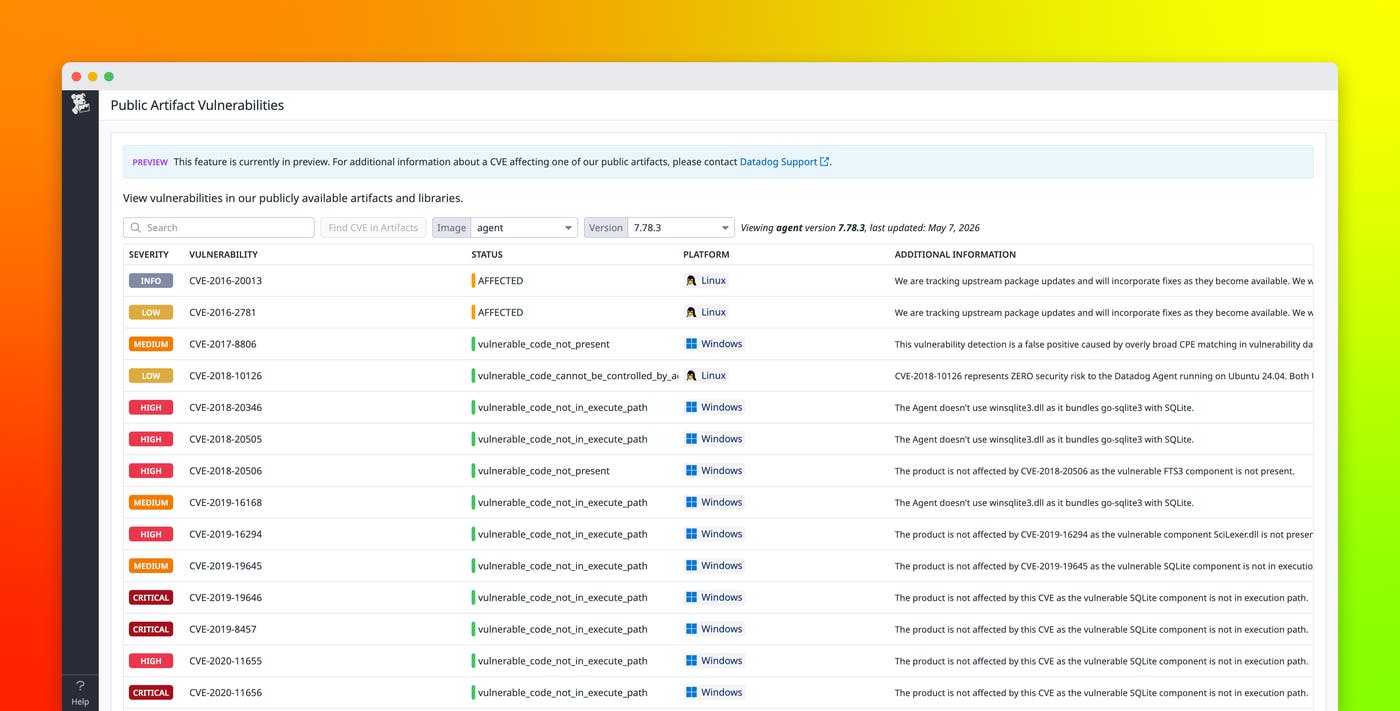
Task: Click the HIGH severity badge for CVE-2018-20346
Action: click(x=151, y=408)
